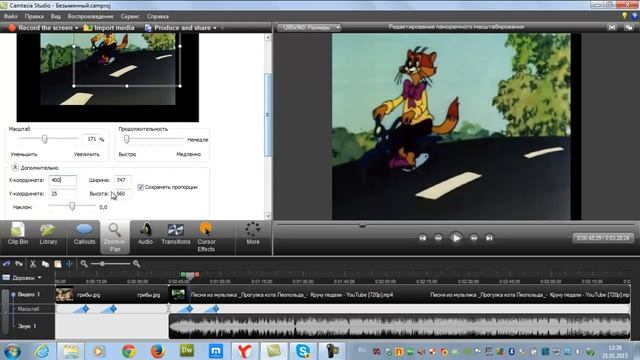Screen dimensions: 640x360
Task: Open the Library tab
Action: (x=48, y=235)
